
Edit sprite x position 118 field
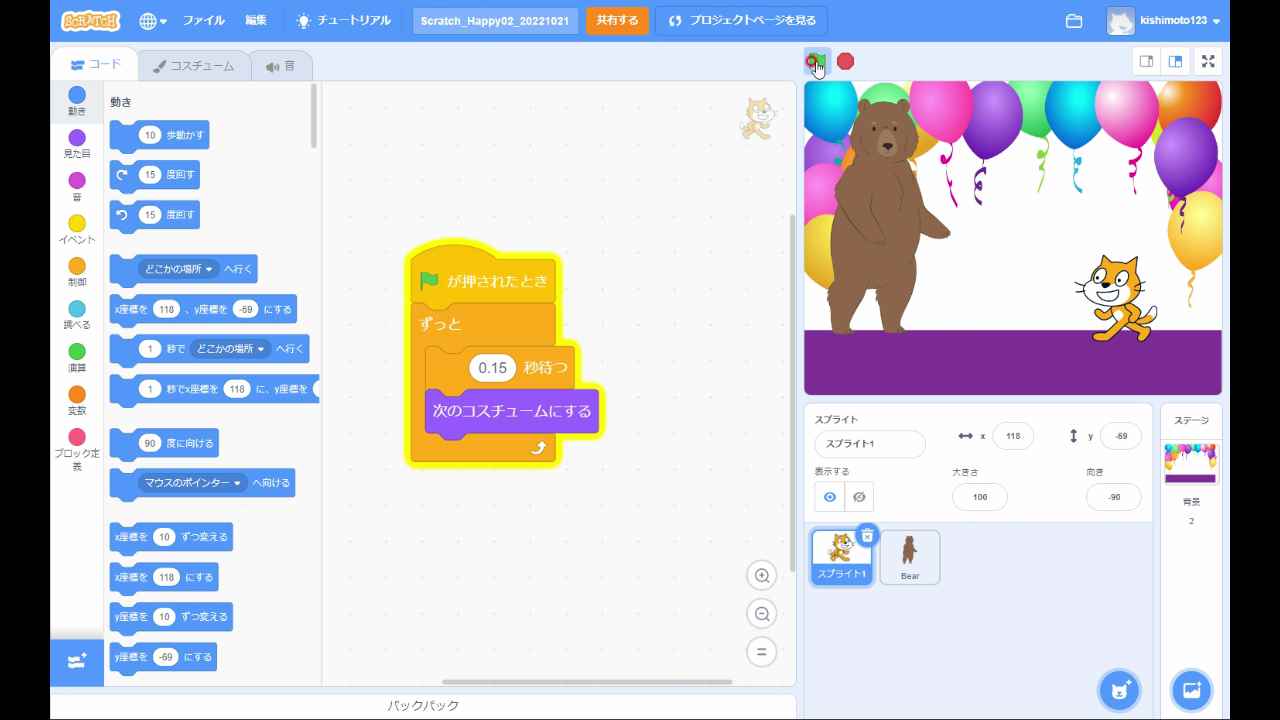point(1013,436)
